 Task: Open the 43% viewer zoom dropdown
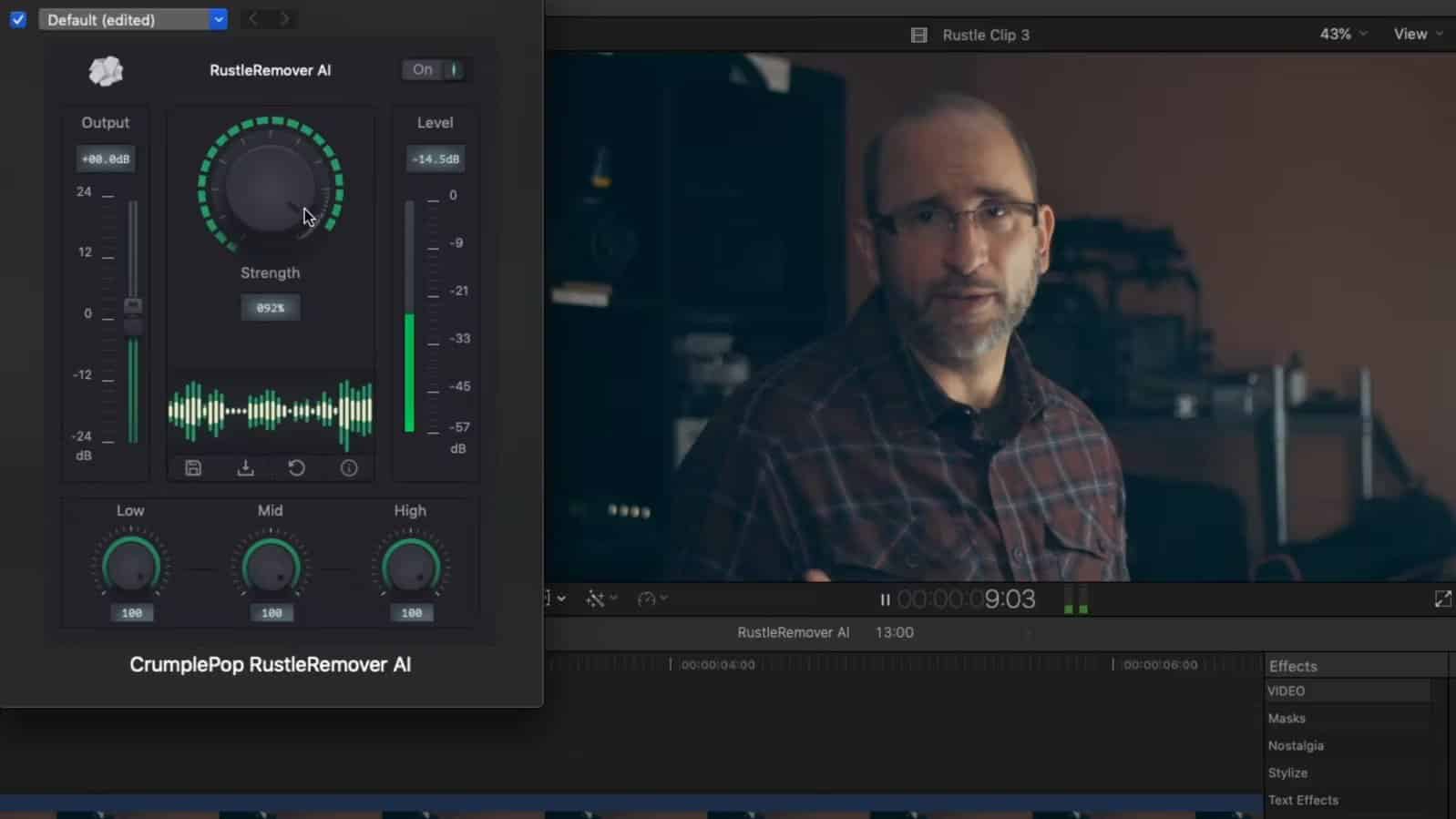pyautogui.click(x=1343, y=34)
